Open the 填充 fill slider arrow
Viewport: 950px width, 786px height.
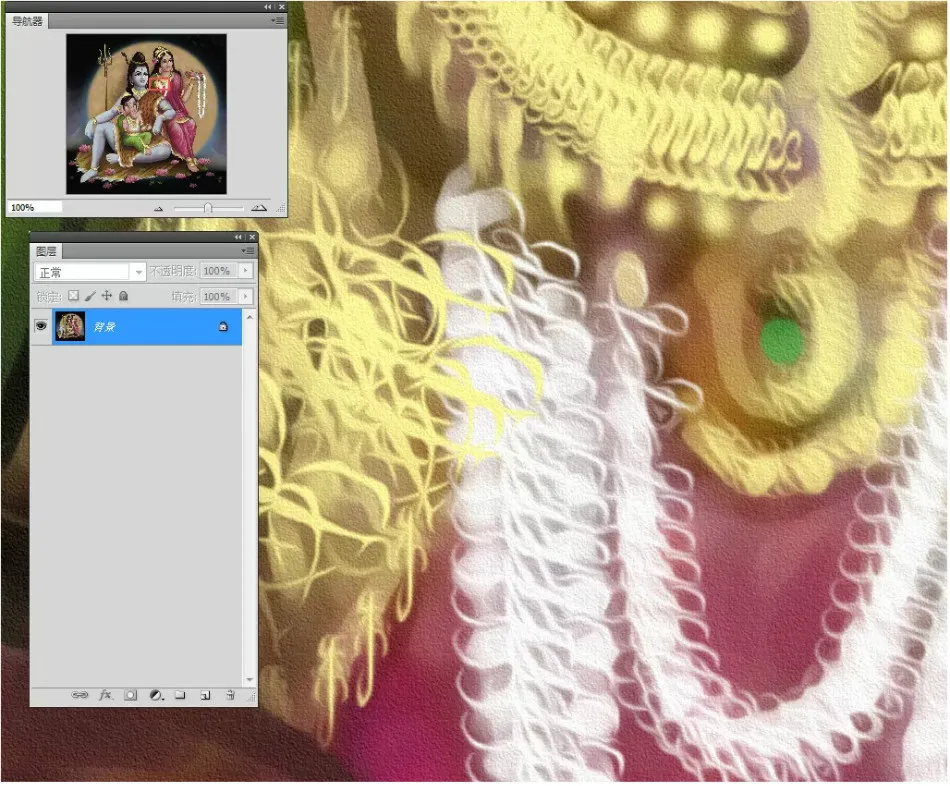(245, 296)
